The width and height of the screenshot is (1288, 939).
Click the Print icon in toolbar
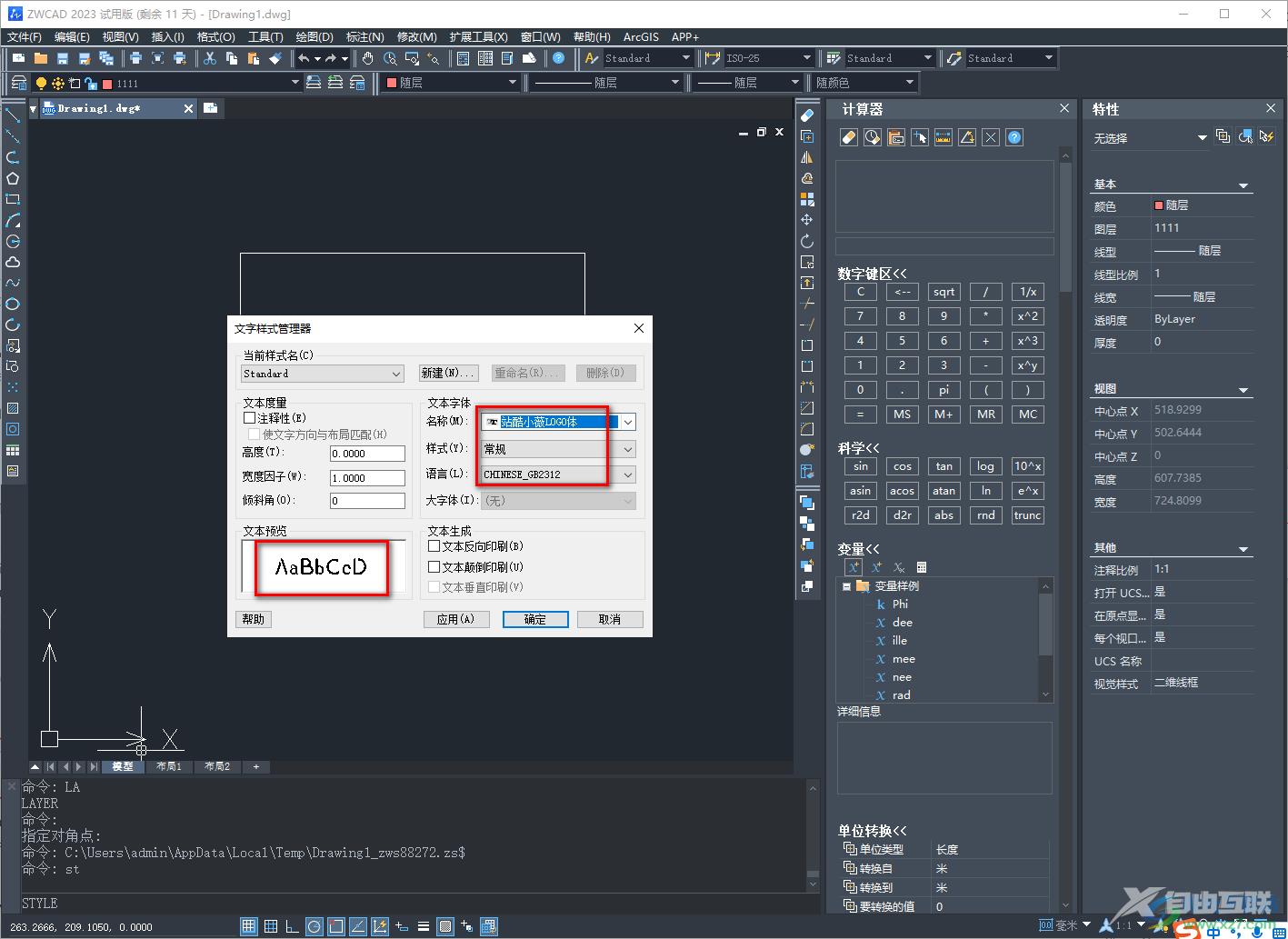135,58
